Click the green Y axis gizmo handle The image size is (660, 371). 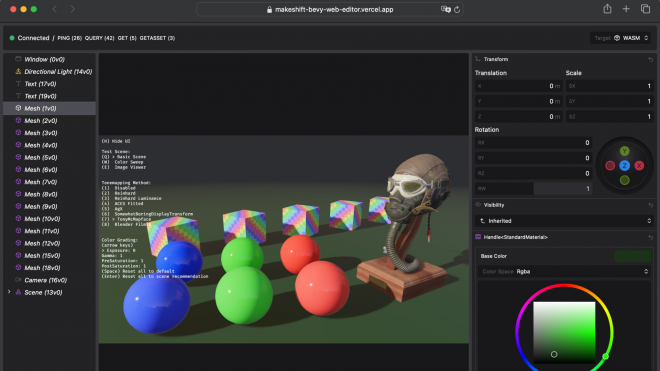625,151
